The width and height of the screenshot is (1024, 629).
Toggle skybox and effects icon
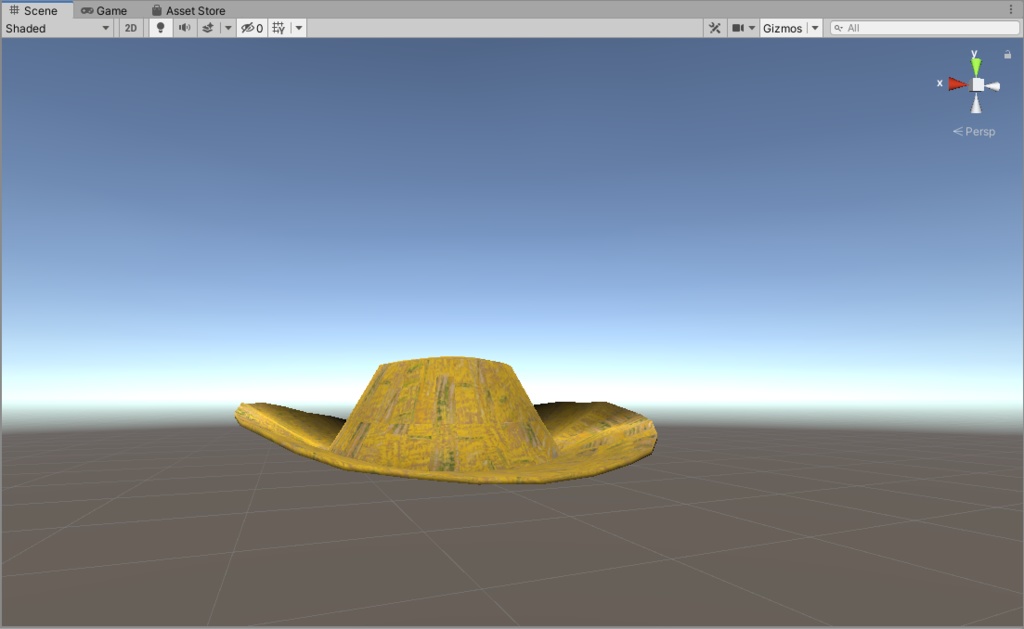(208, 28)
